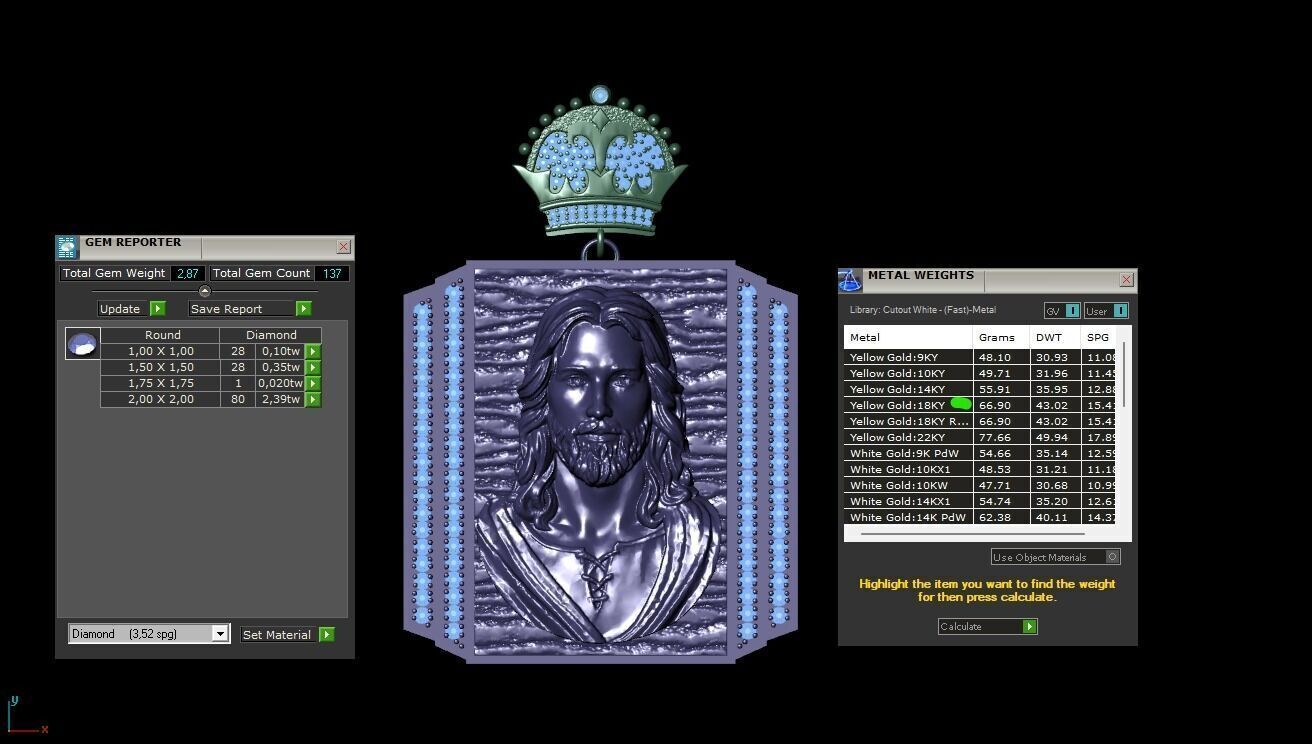Screen dimensions: 1312x744
Task: Click the 62.38 grams value
Action: click(x=995, y=517)
